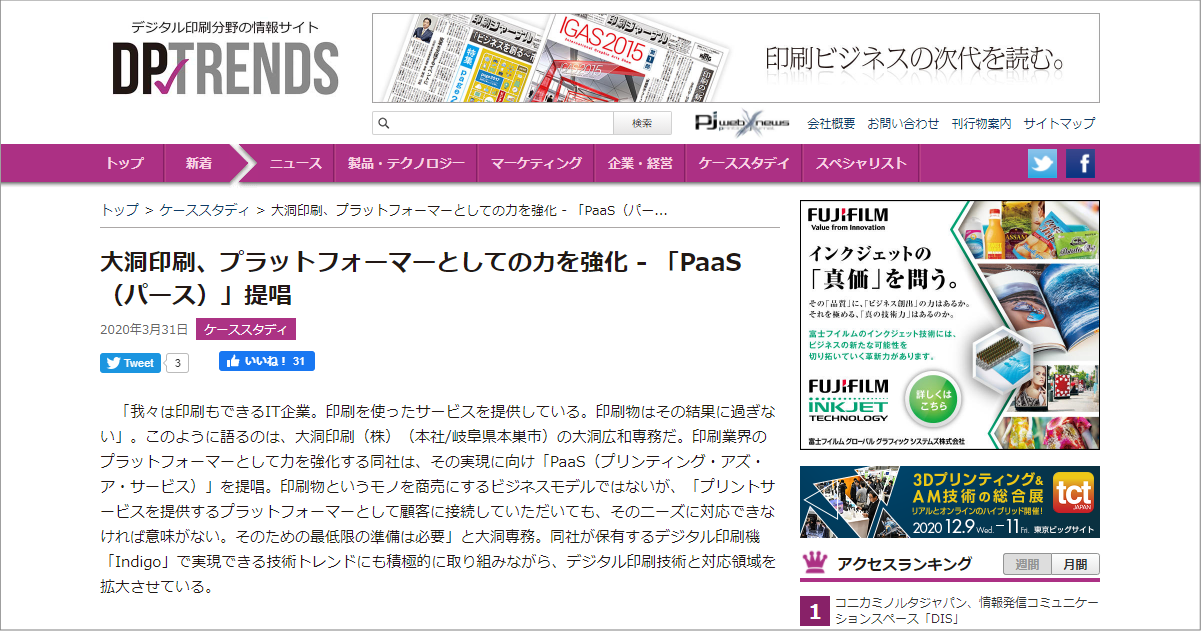Screen dimensions: 1201x631
Task: Open the ニュース menu item
Action: pos(295,163)
